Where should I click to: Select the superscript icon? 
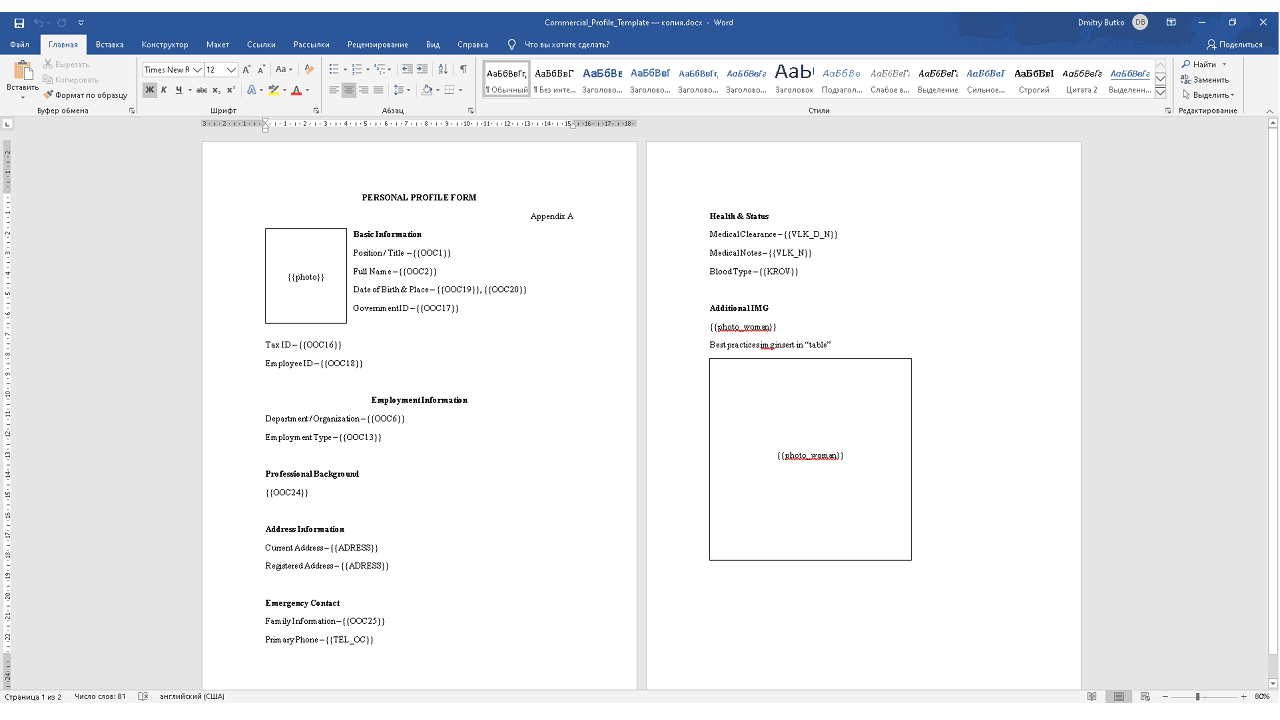pos(231,89)
